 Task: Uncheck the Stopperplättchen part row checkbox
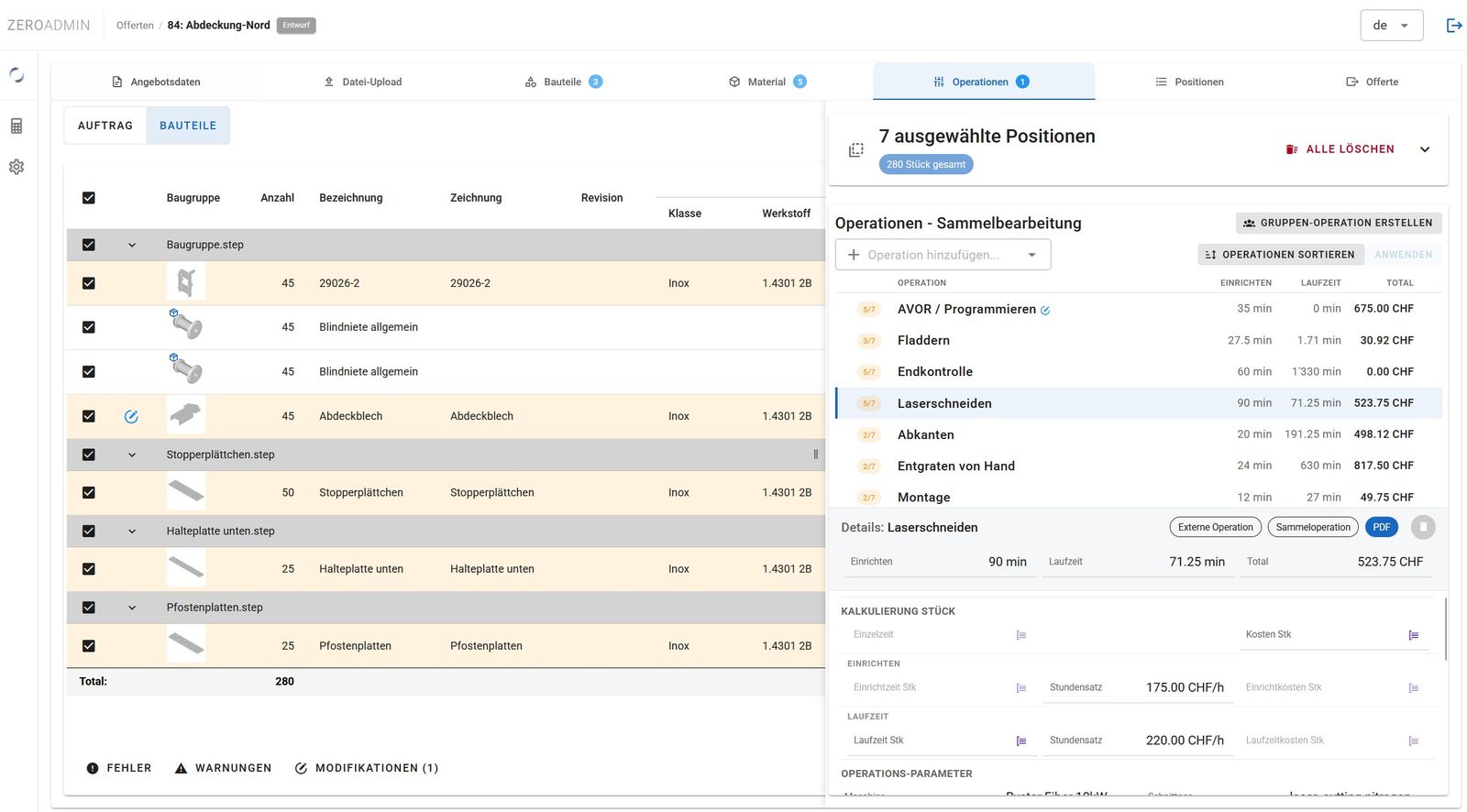(89, 492)
